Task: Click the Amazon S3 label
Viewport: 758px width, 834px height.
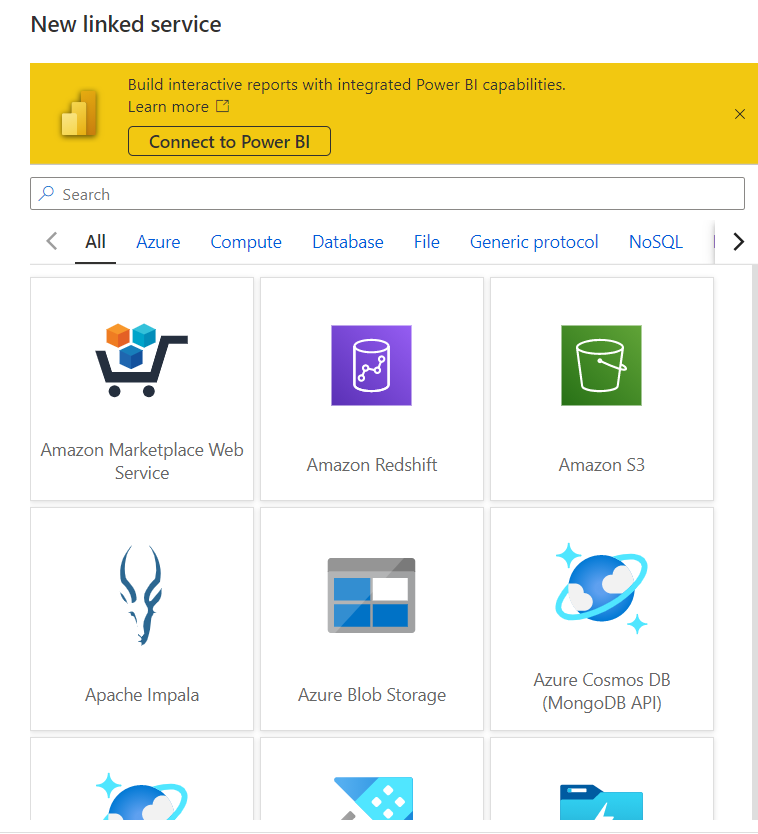Action: pyautogui.click(x=602, y=465)
